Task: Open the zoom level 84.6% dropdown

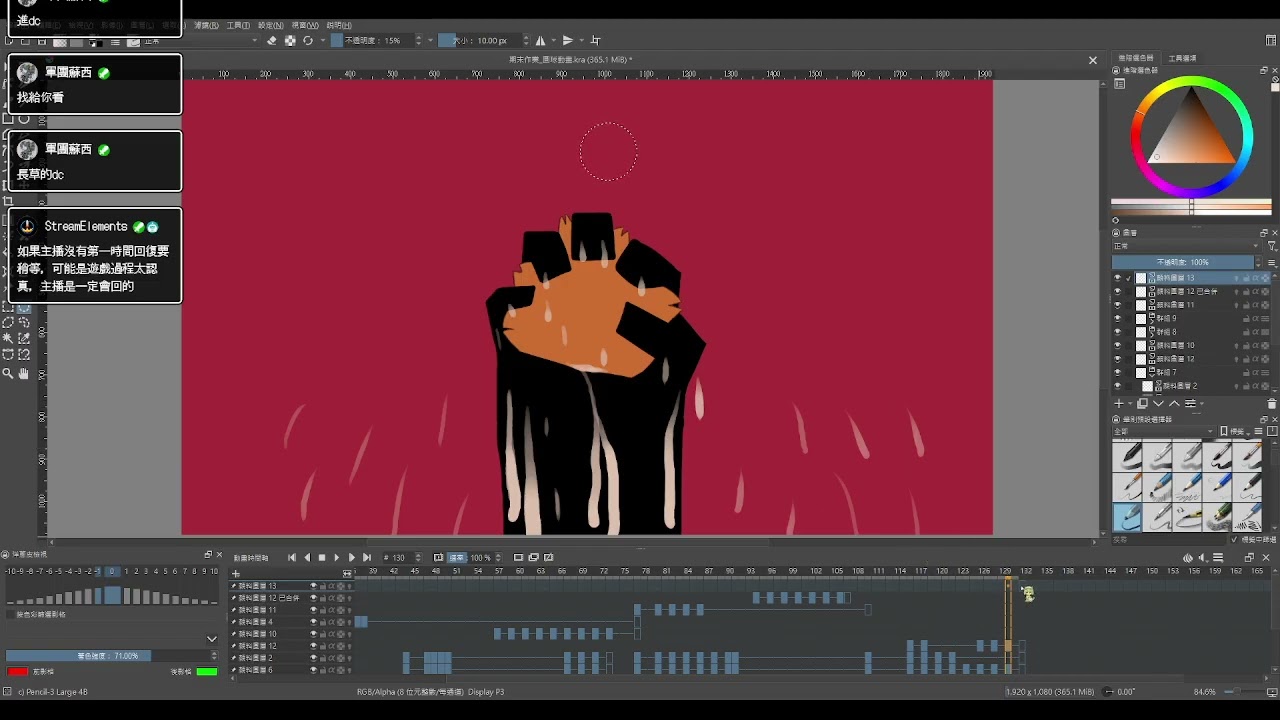Action: tap(1205, 692)
